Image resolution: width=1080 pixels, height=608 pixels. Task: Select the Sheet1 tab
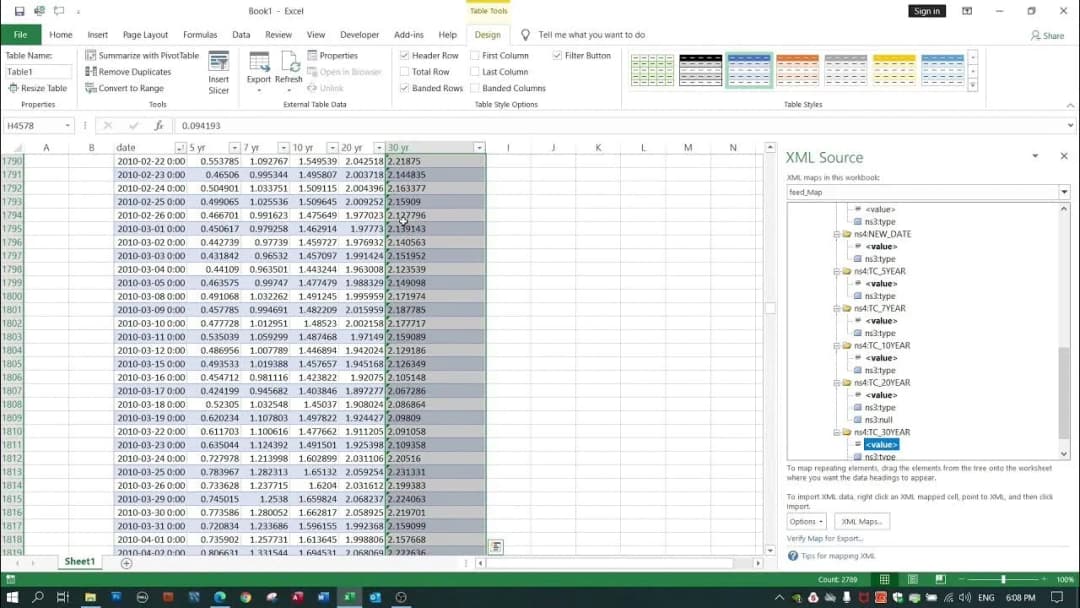pos(79,561)
